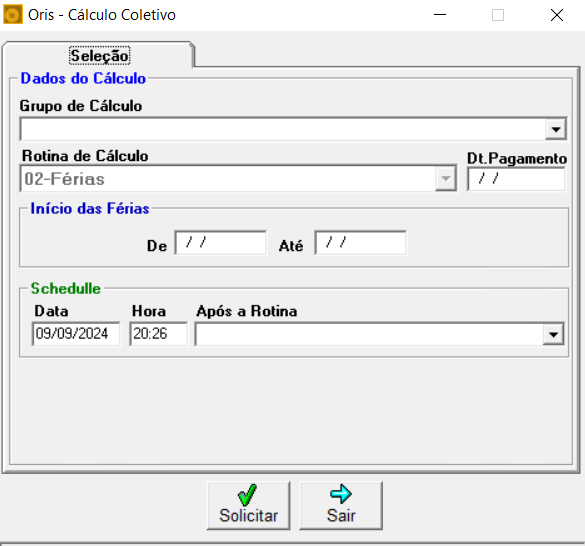
Task: Click the disabled maximize window button
Action: click(498, 15)
